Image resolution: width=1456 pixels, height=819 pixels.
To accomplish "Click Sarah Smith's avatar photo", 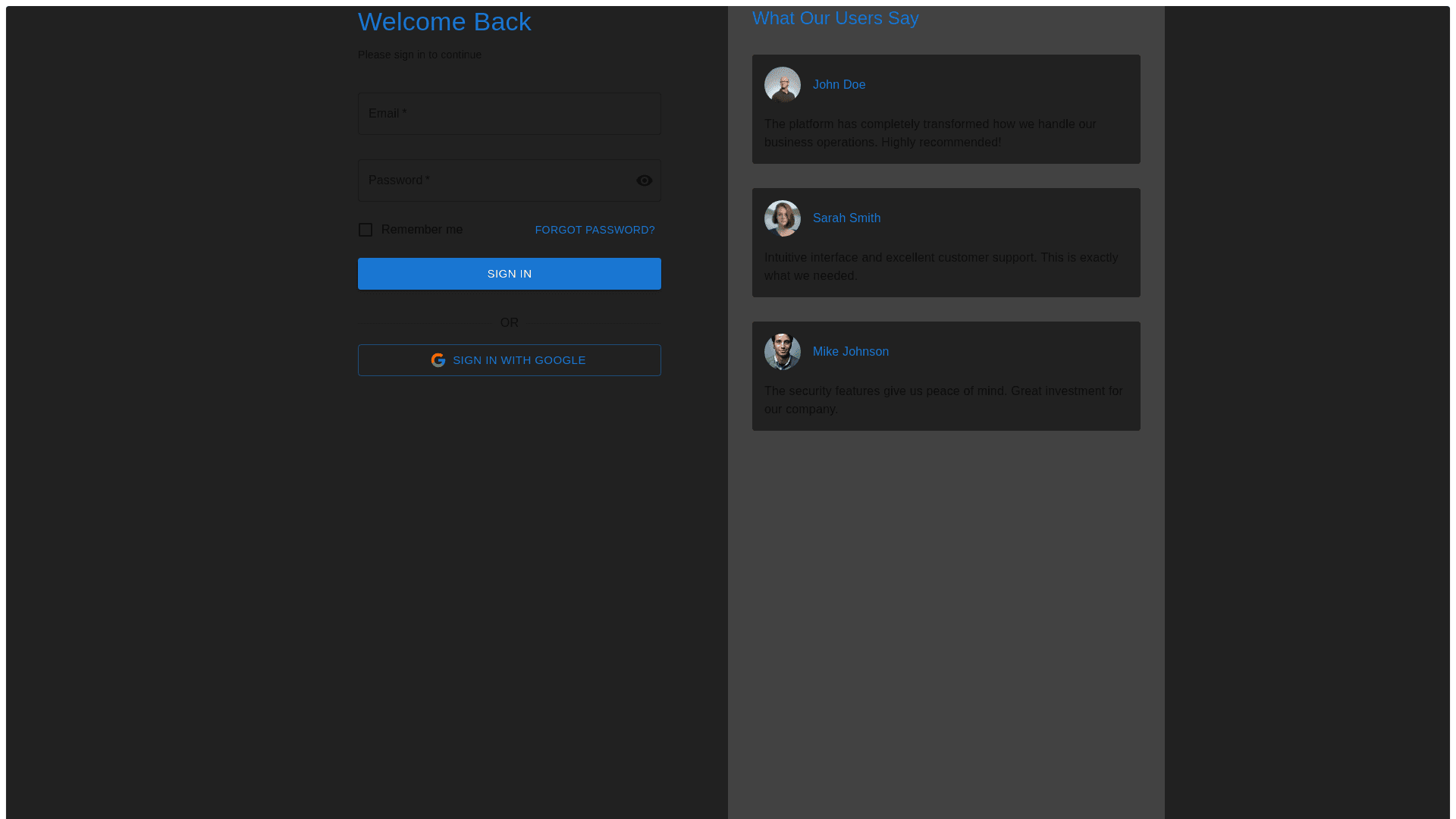I will (782, 218).
